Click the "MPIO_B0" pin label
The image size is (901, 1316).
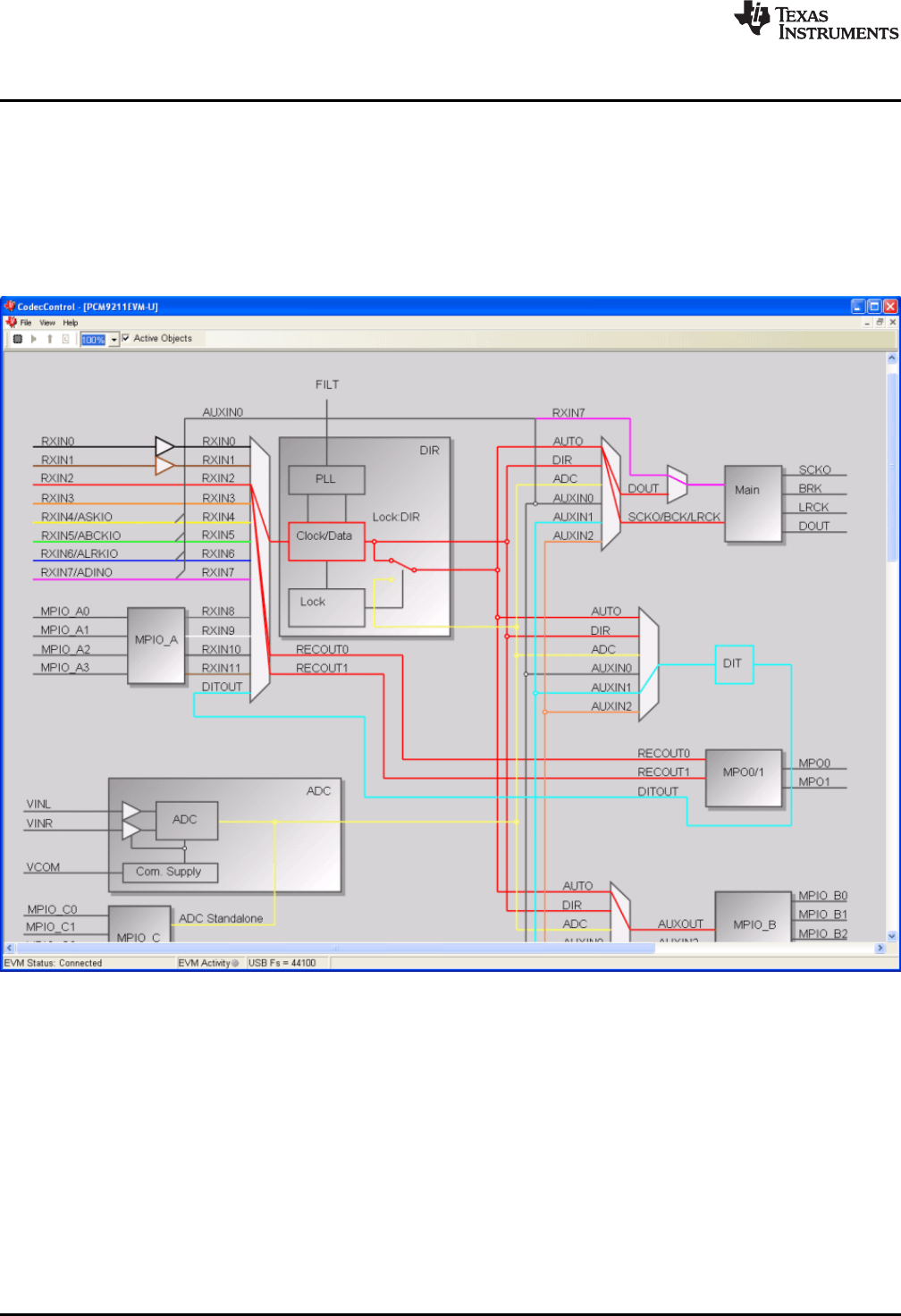pyautogui.click(x=822, y=895)
